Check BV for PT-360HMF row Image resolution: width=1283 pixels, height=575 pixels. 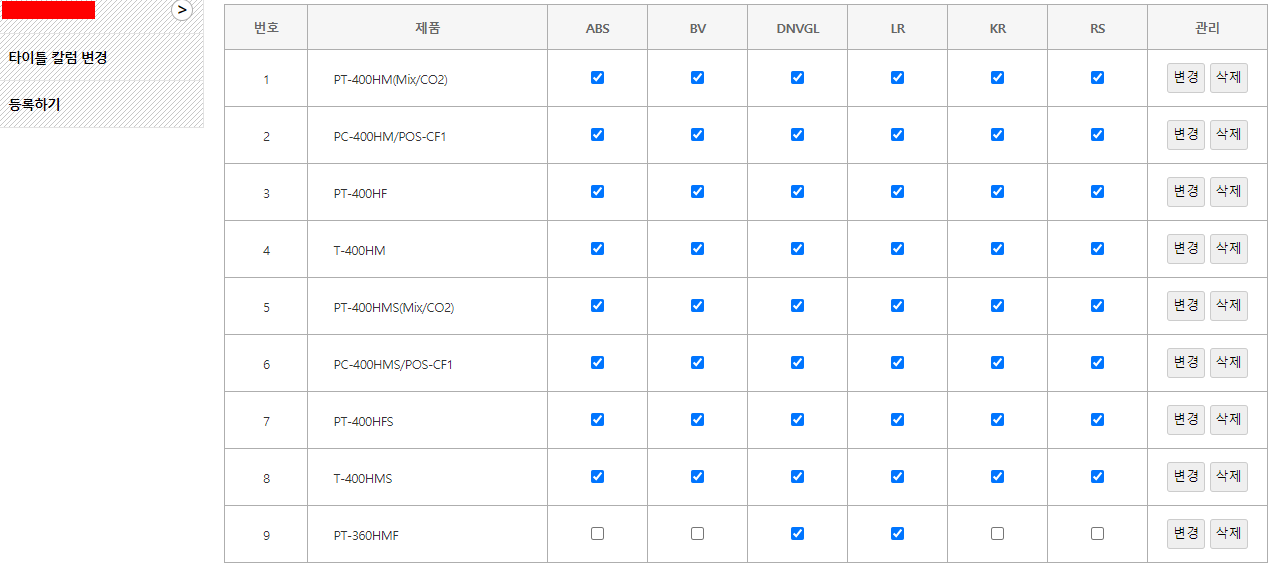(x=697, y=533)
